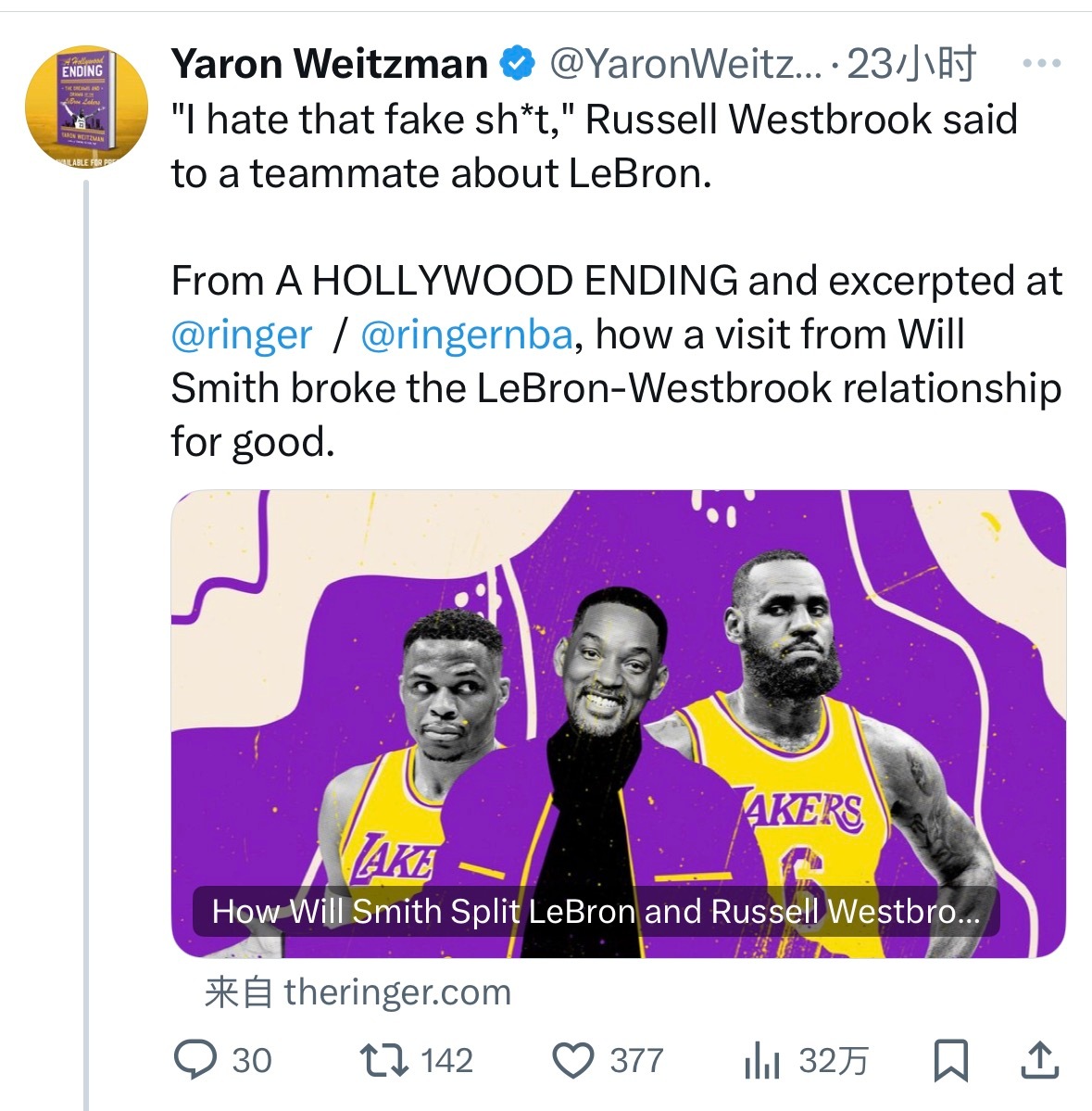The image size is (1092, 1111).
Task: Click the How Will Smith Split headline
Action: (x=596, y=912)
